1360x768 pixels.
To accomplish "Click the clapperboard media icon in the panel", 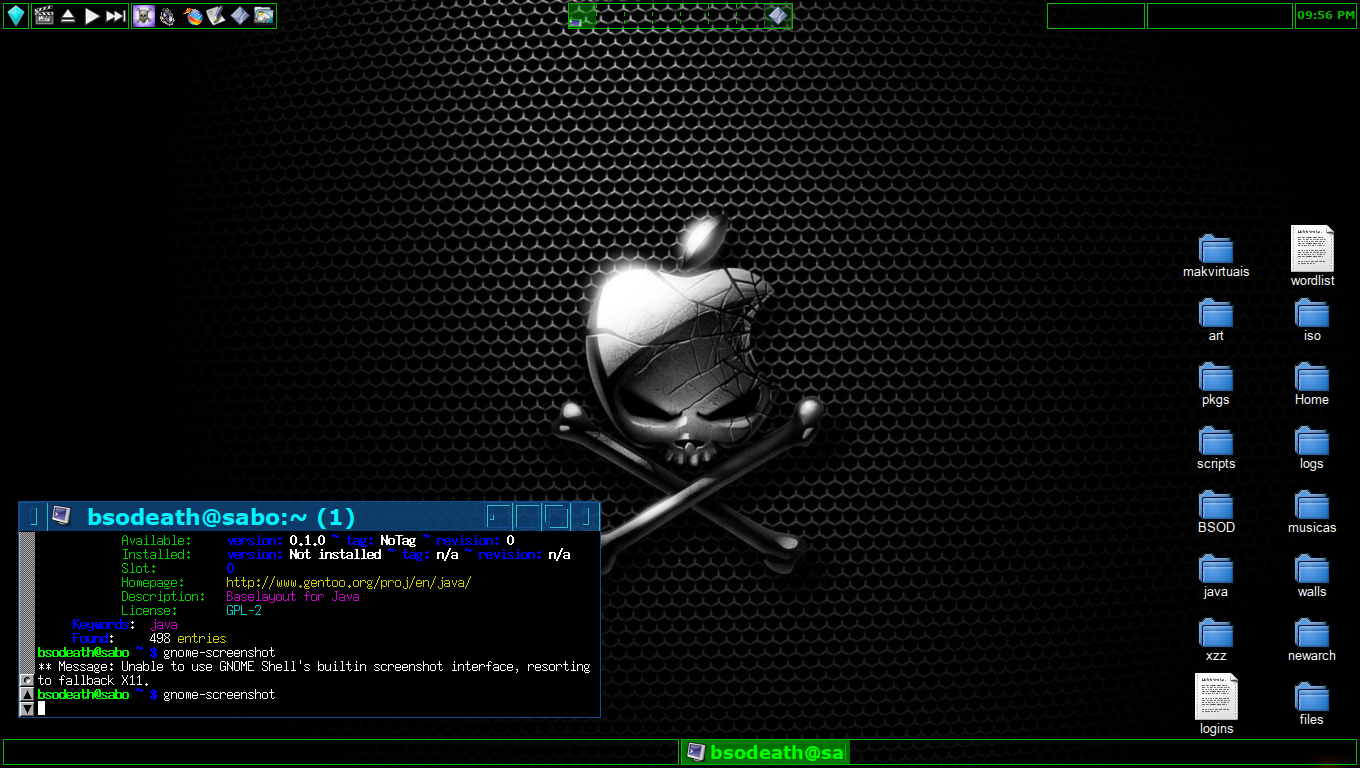I will [x=44, y=16].
